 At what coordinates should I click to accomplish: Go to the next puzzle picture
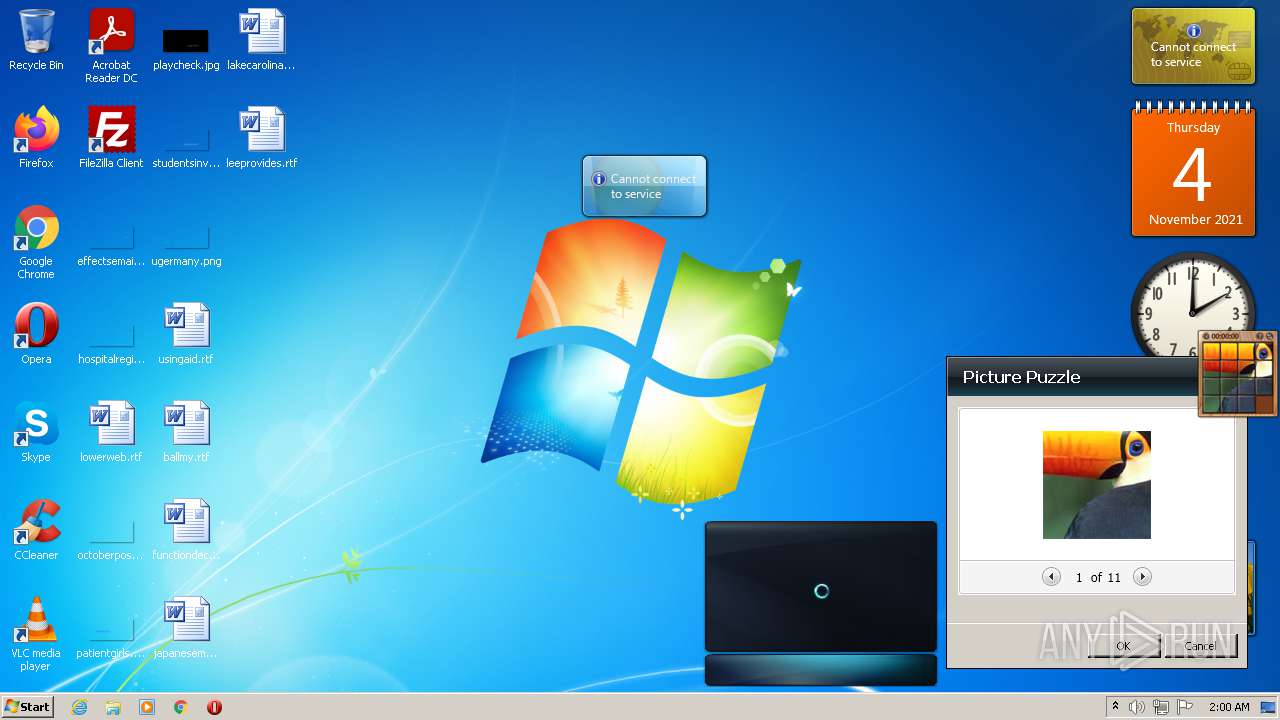click(1142, 577)
